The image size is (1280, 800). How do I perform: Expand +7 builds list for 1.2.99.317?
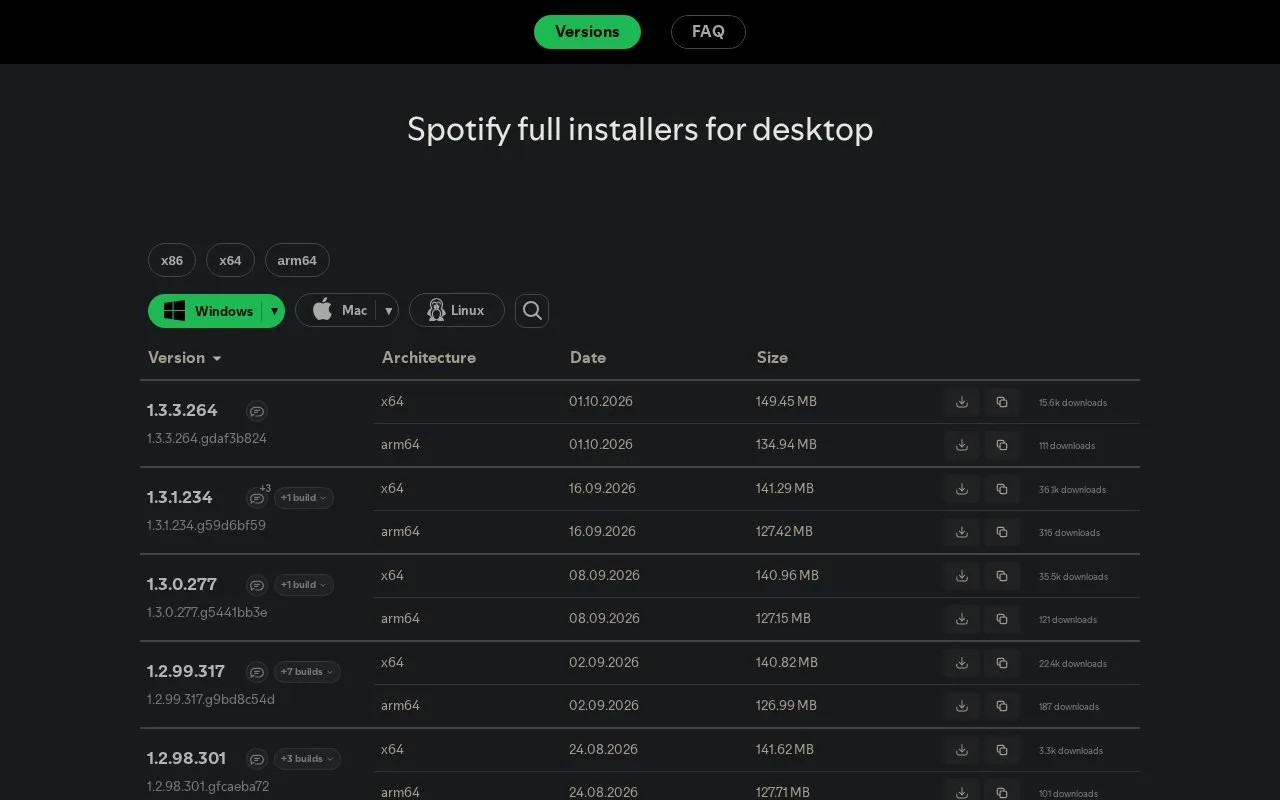(307, 672)
